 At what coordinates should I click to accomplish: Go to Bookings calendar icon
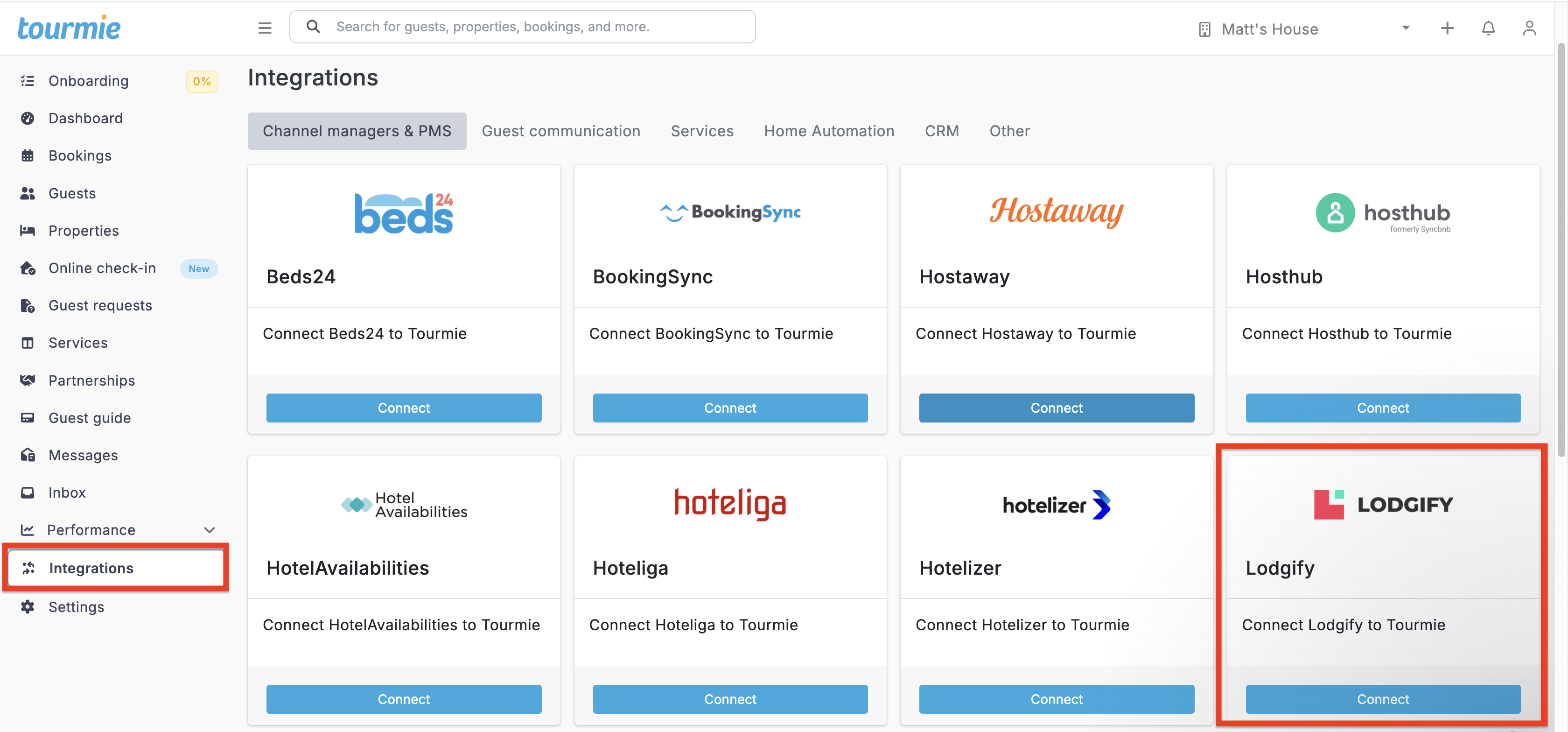[28, 156]
